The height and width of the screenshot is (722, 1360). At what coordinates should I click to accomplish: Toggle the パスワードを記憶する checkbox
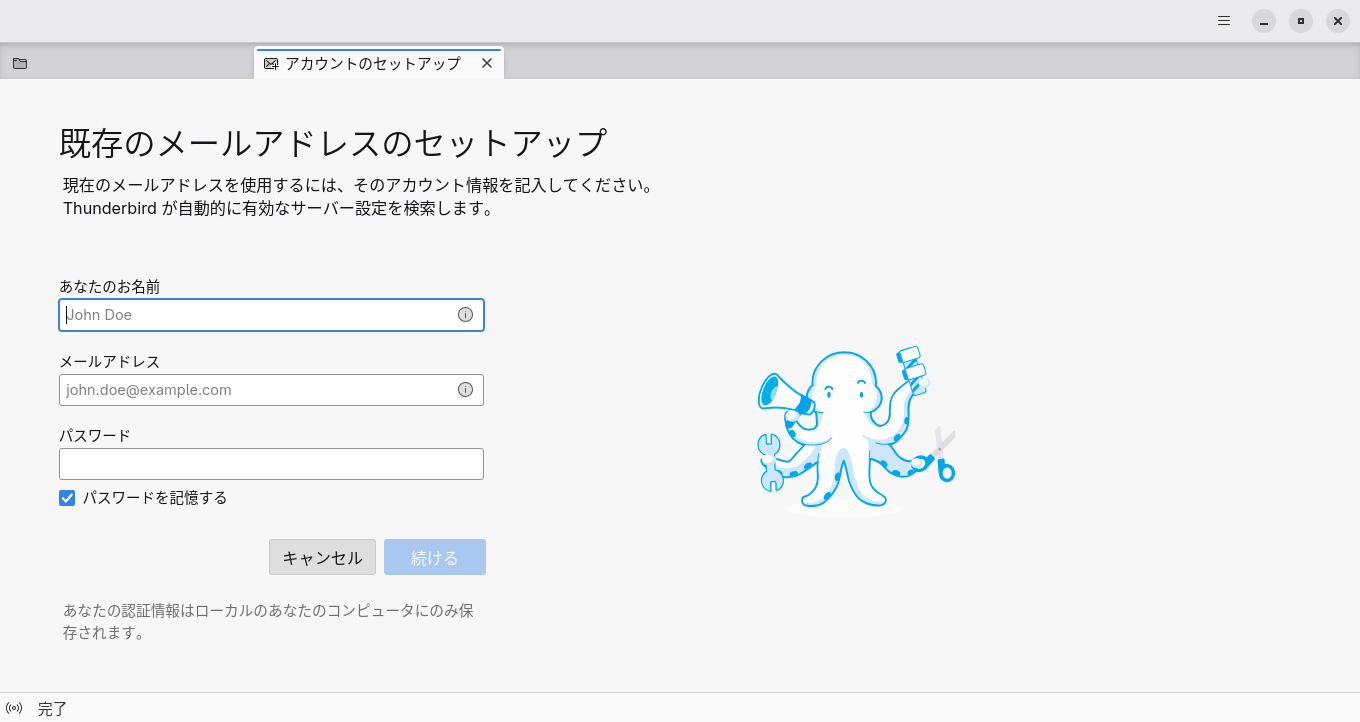pyautogui.click(x=67, y=498)
